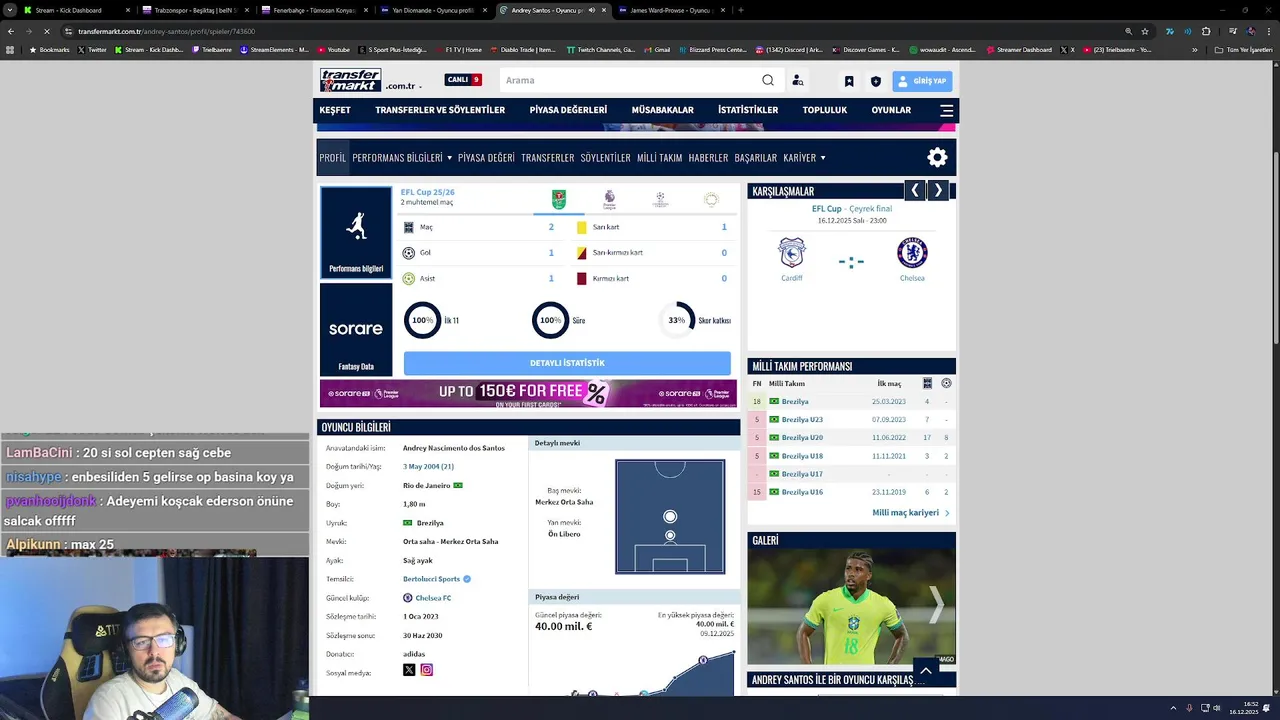Open the X social media icon

click(x=409, y=670)
